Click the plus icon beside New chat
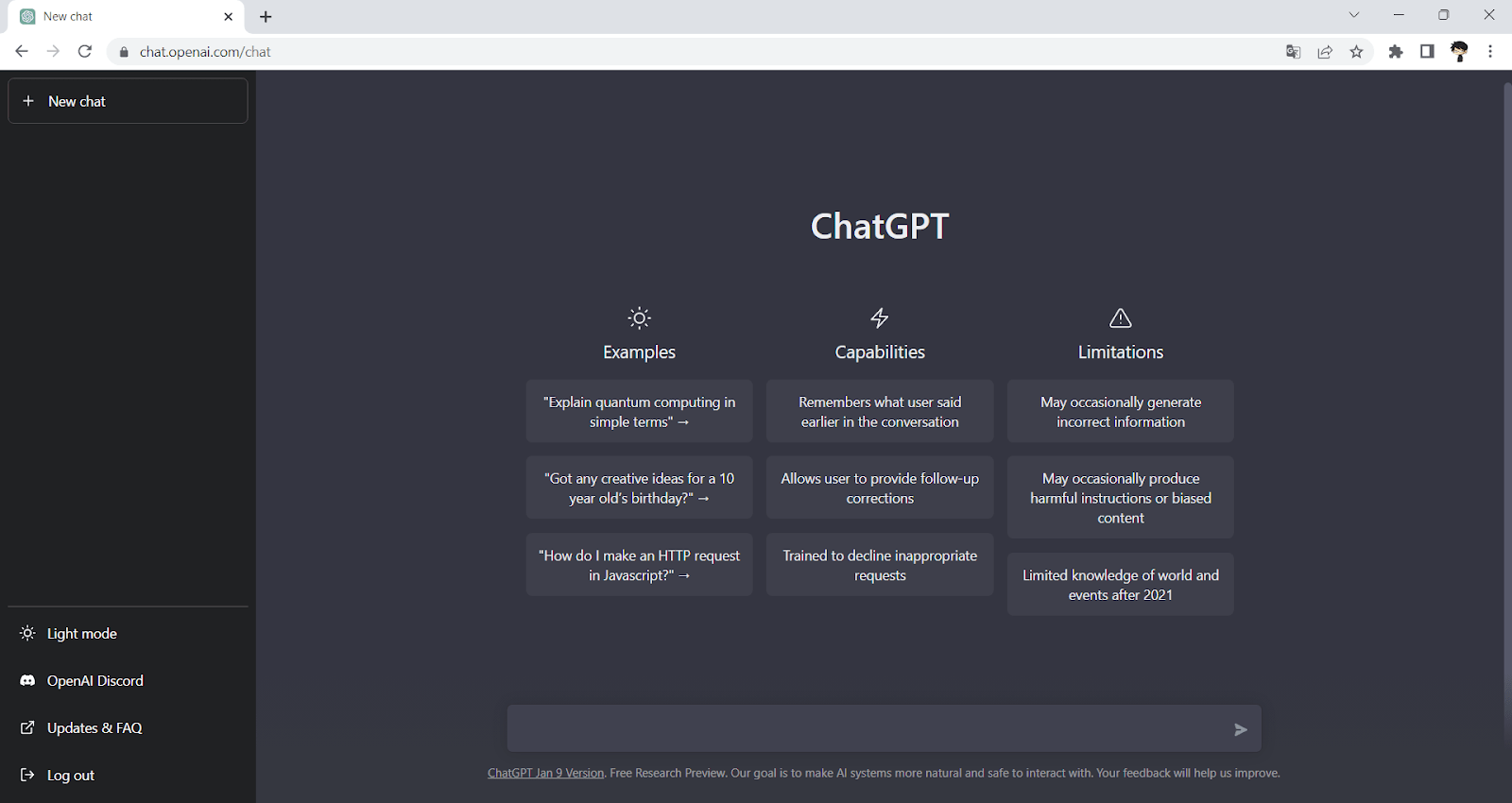This screenshot has width=1512, height=803. click(x=28, y=101)
